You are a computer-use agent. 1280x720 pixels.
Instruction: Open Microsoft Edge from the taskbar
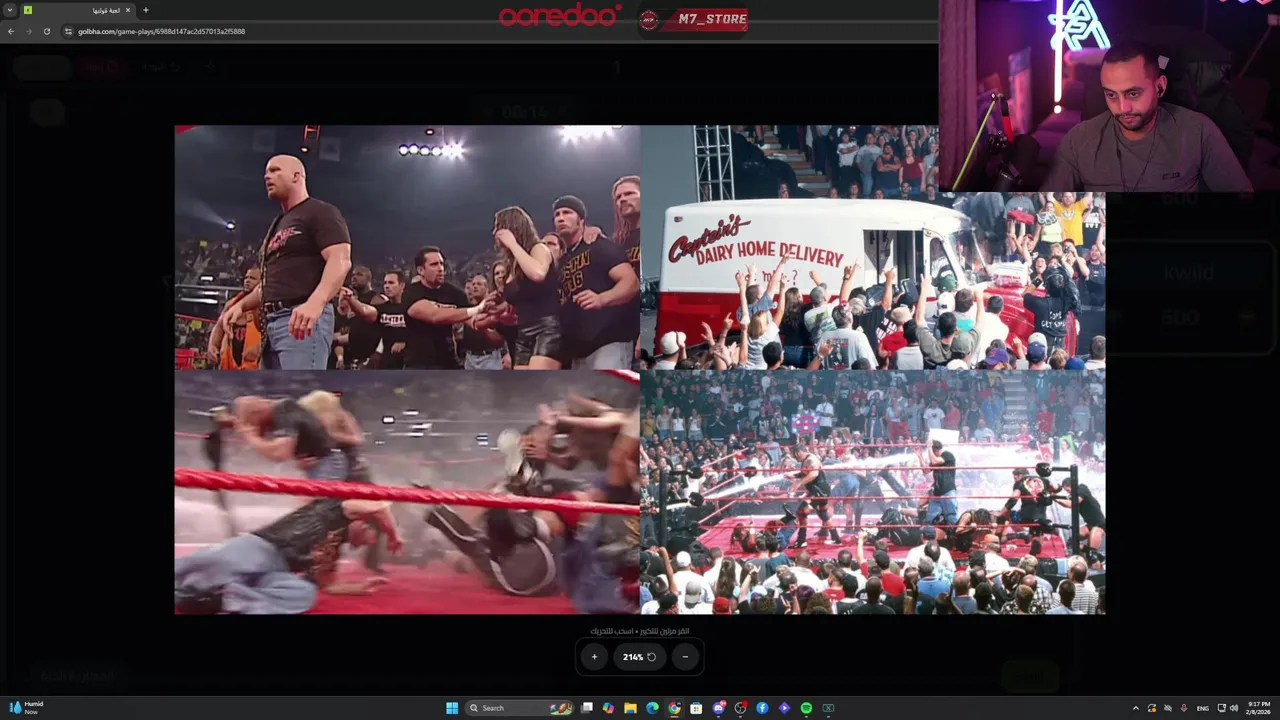point(652,708)
